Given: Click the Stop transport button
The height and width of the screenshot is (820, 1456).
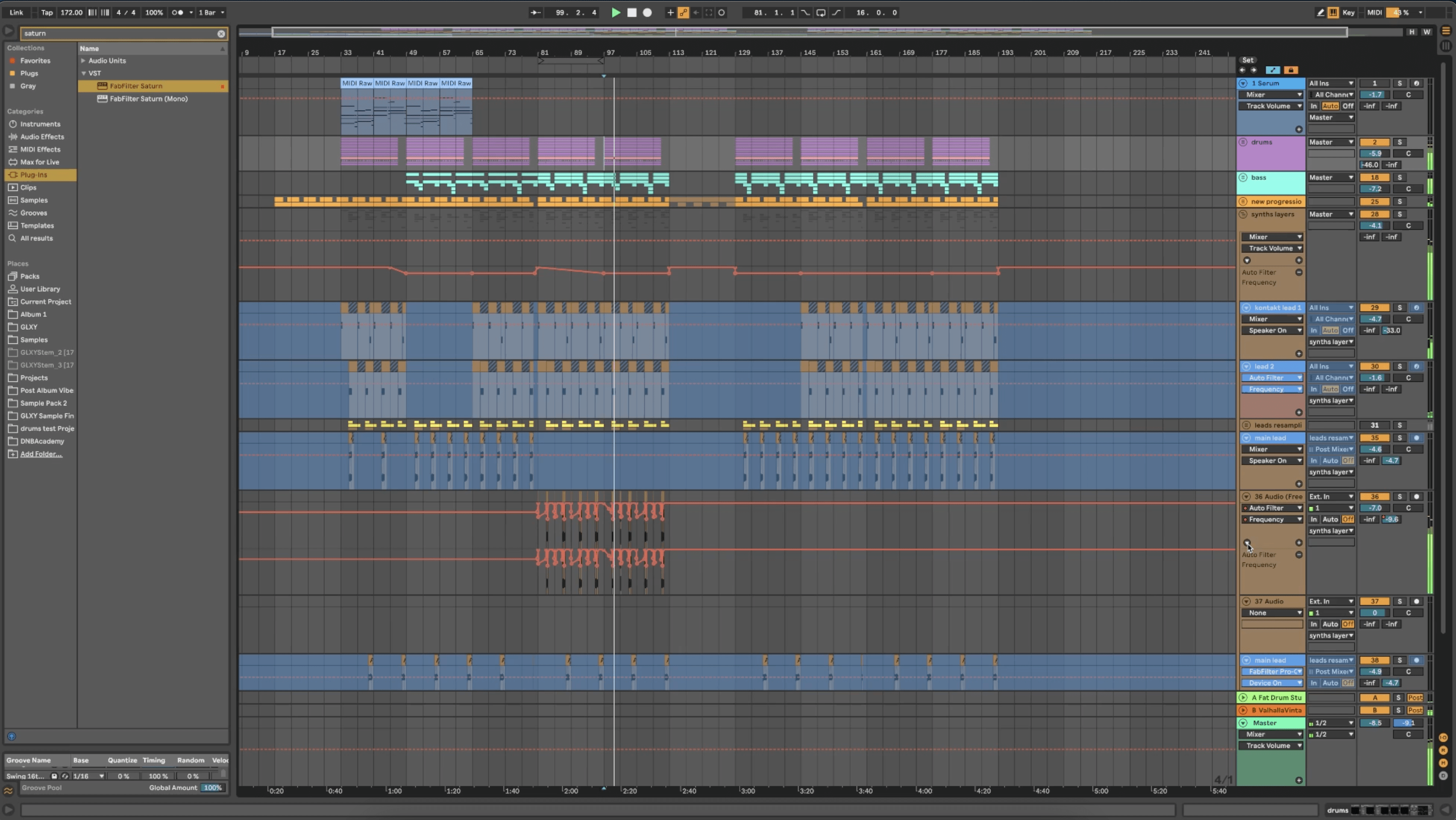Looking at the screenshot, I should point(632,12).
